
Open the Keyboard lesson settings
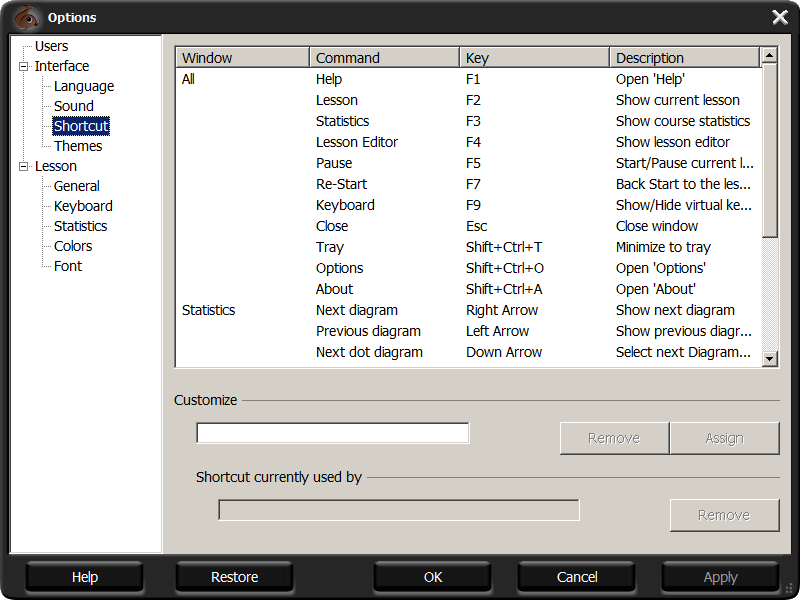[x=83, y=206]
